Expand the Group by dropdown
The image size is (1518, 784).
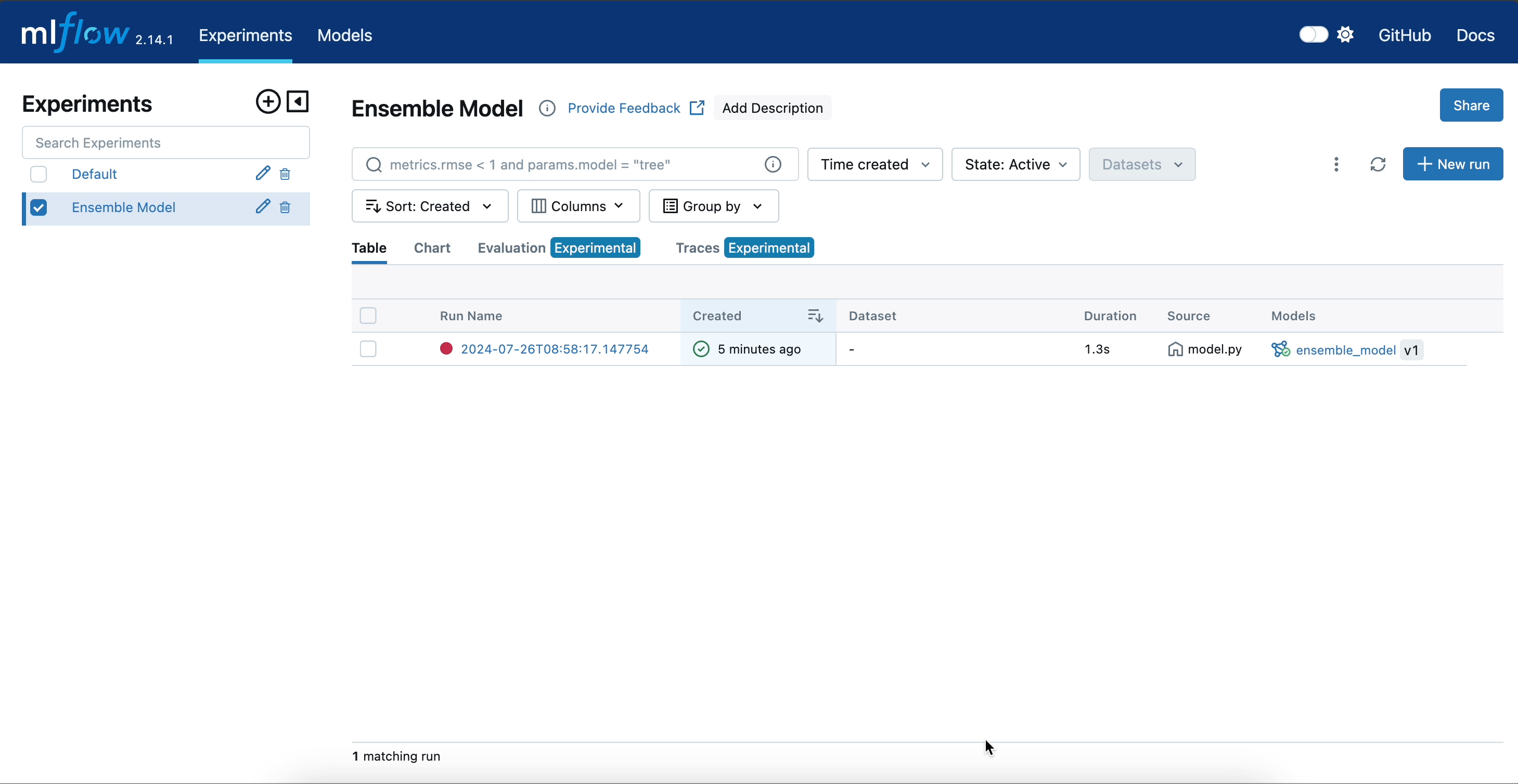pyautogui.click(x=714, y=205)
